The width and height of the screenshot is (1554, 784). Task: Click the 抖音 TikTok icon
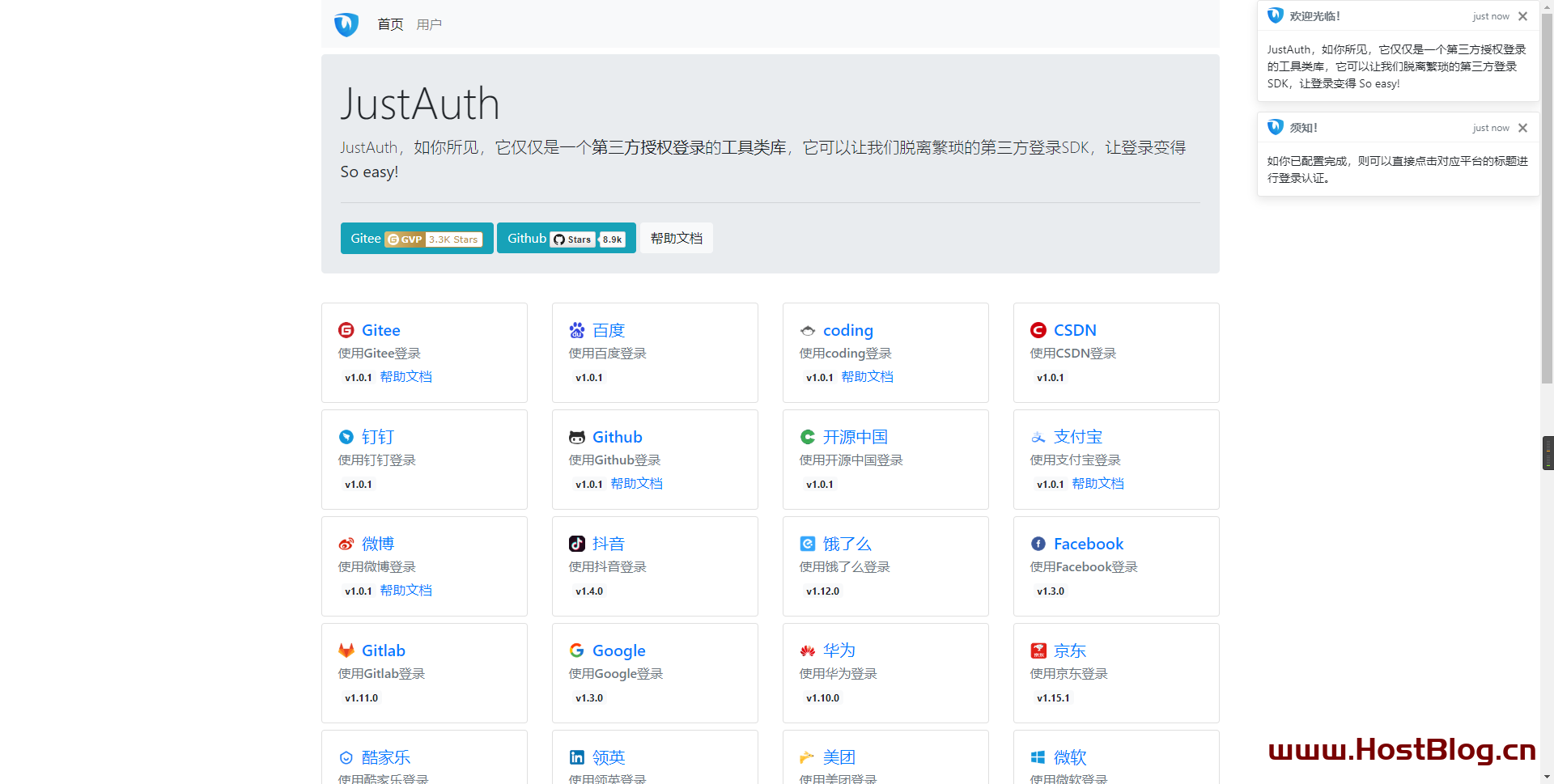coord(577,544)
